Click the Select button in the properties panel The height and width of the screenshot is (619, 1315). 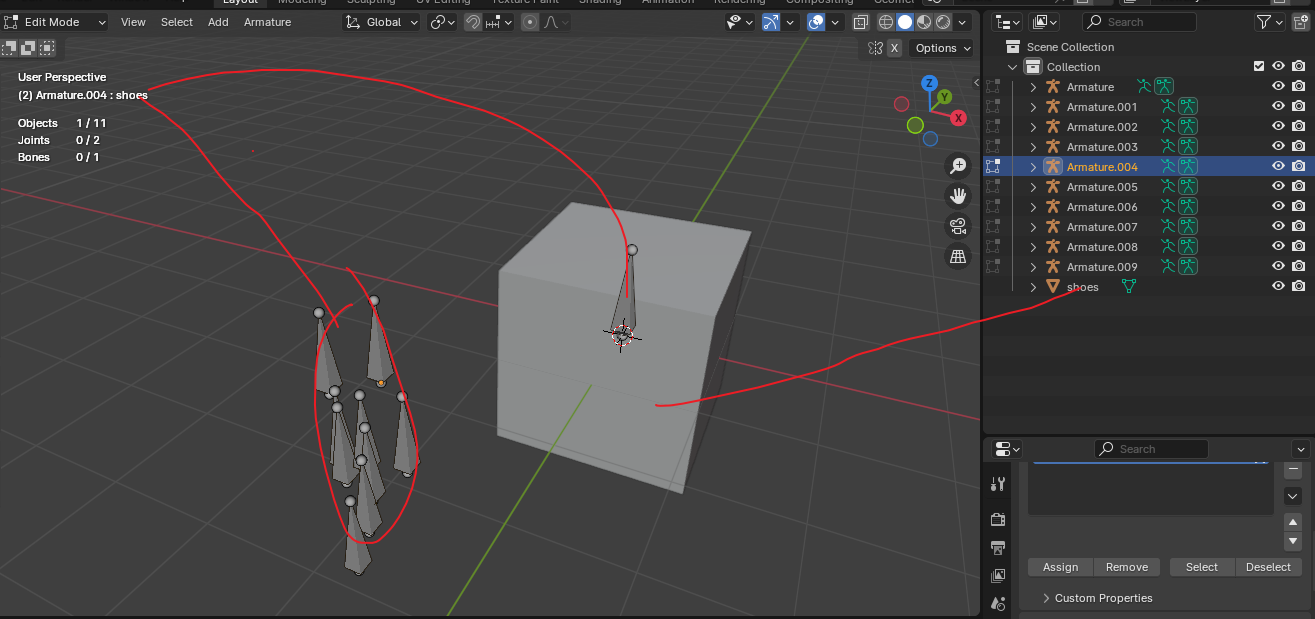(x=1202, y=567)
